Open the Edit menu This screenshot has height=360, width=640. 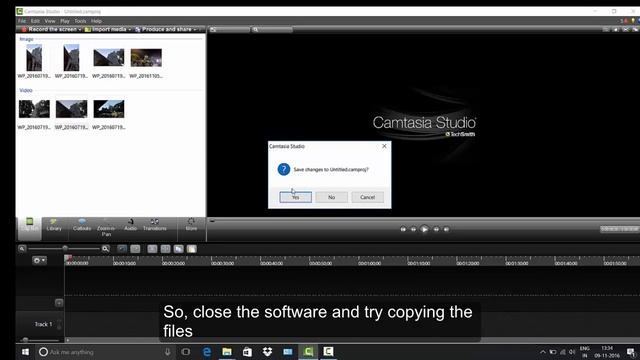36,21
